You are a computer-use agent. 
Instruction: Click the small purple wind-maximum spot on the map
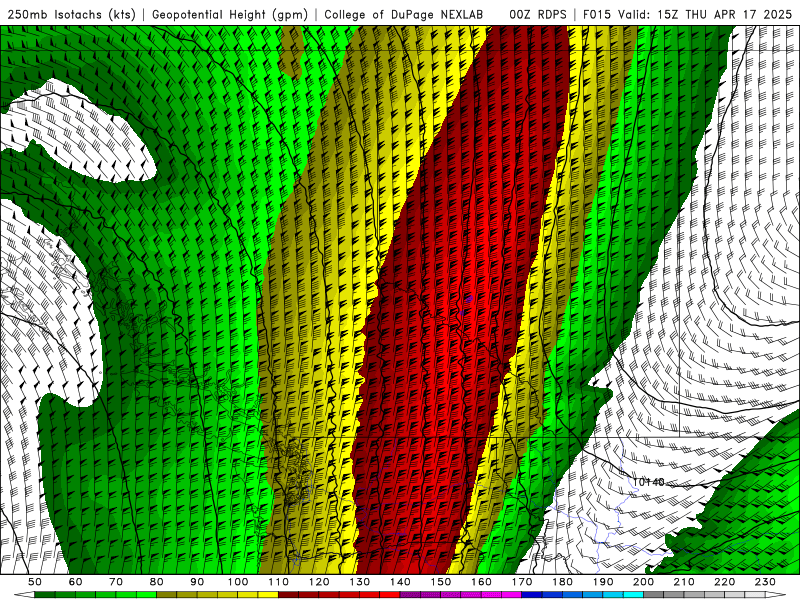(469, 298)
